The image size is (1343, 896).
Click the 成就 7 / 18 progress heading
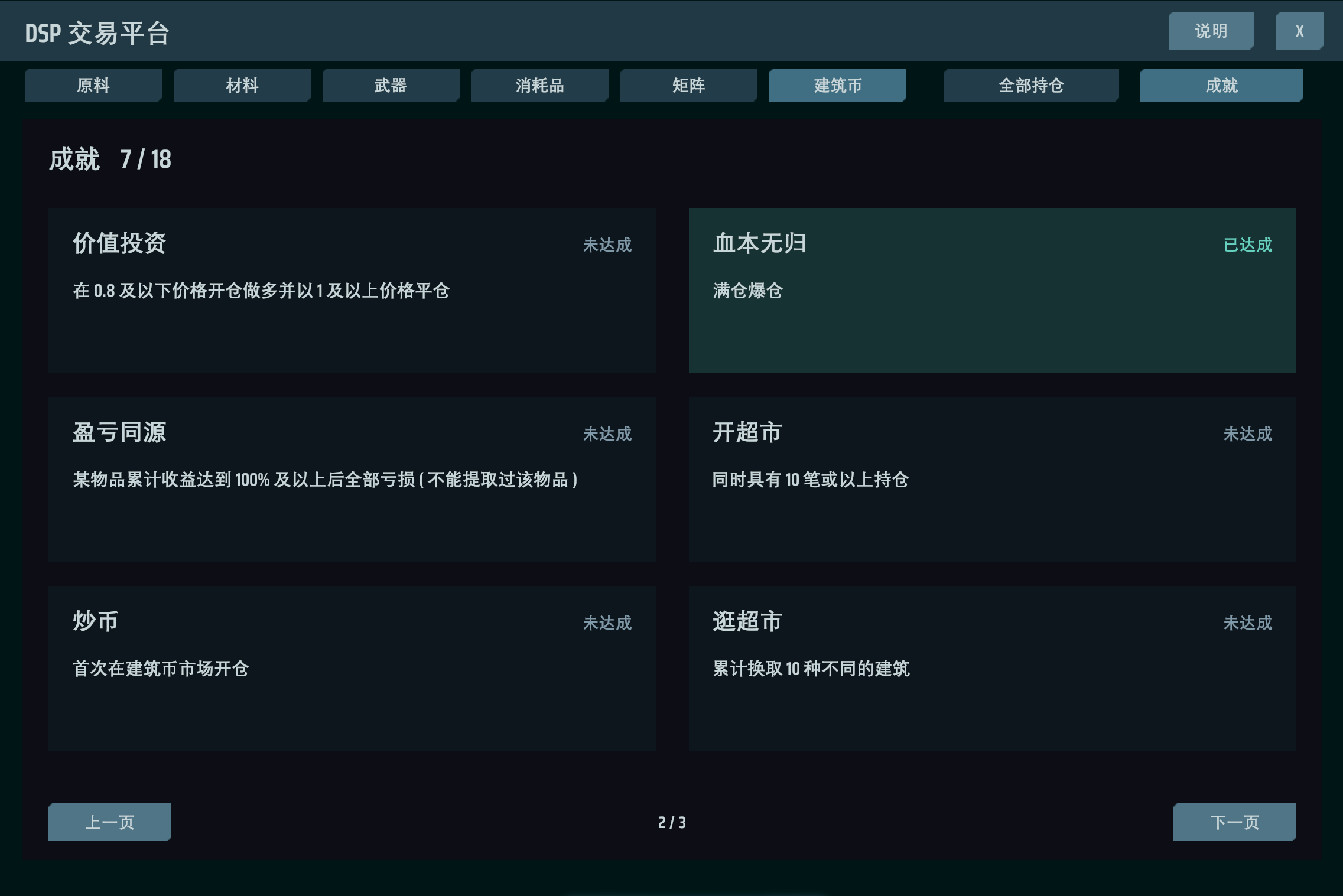110,159
